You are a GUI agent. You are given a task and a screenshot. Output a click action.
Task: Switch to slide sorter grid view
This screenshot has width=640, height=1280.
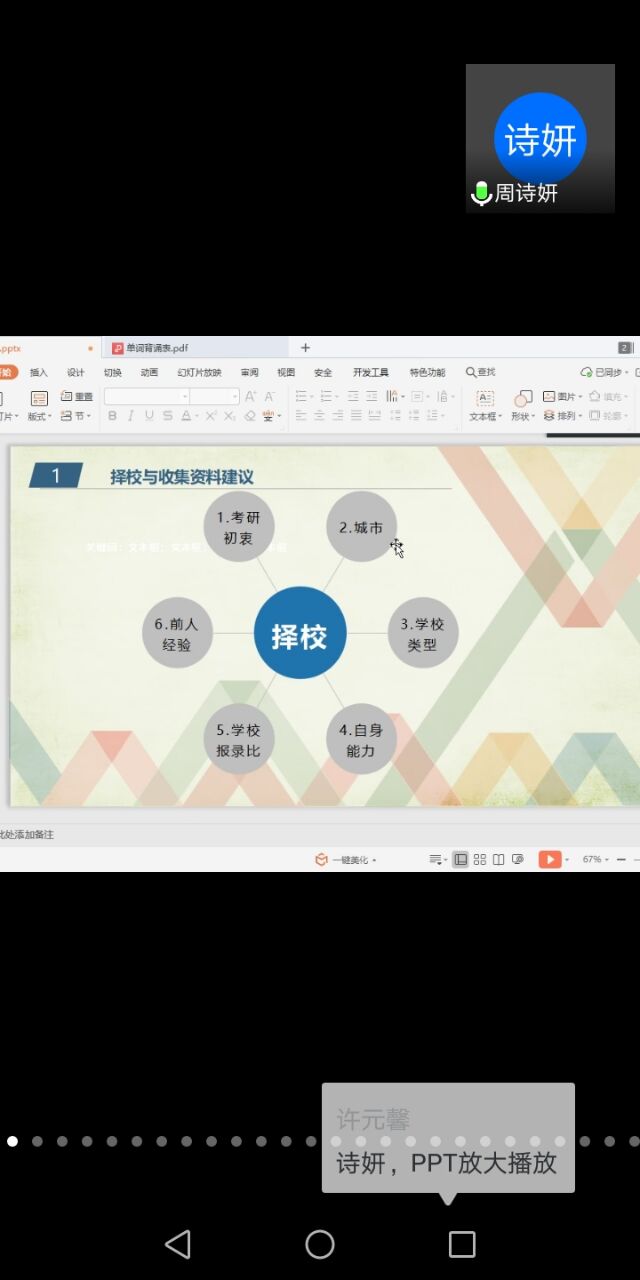click(480, 859)
